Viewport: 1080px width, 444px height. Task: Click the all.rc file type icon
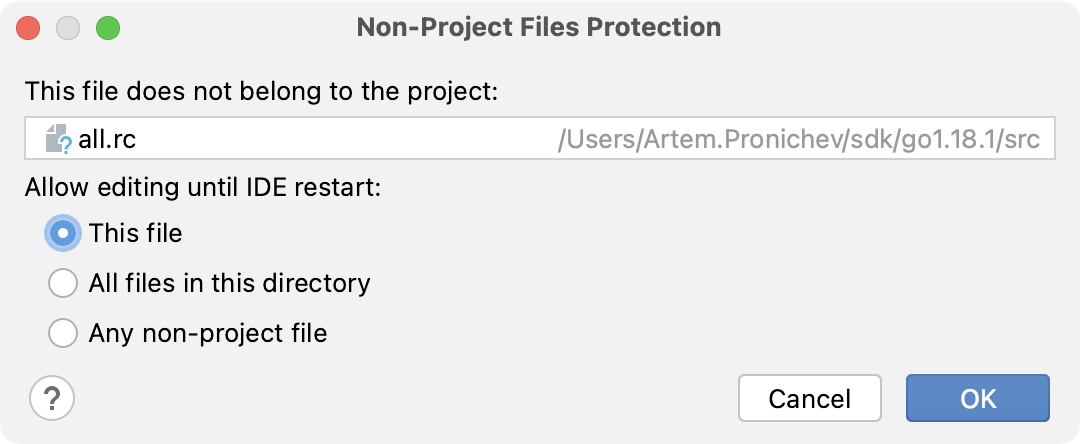(59, 139)
